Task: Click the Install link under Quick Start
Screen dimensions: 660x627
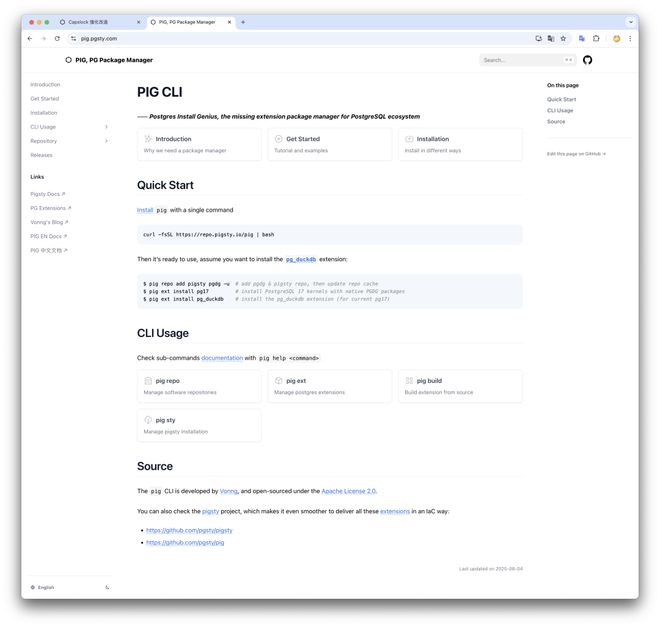Action: (145, 210)
